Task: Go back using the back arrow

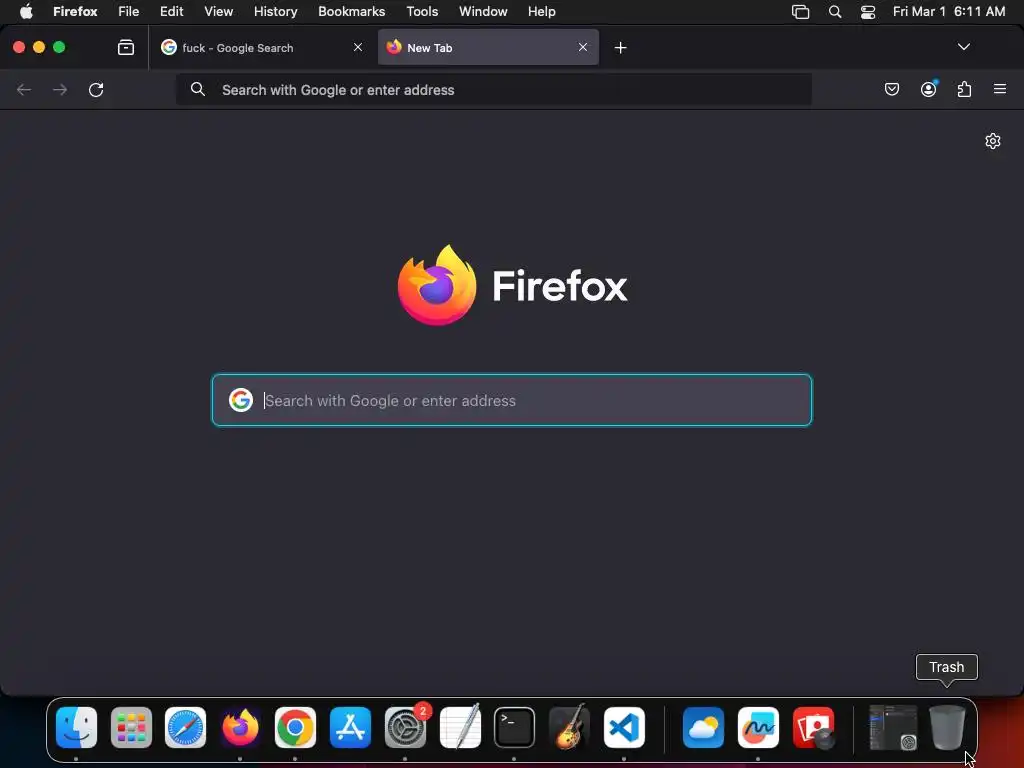Action: point(24,89)
